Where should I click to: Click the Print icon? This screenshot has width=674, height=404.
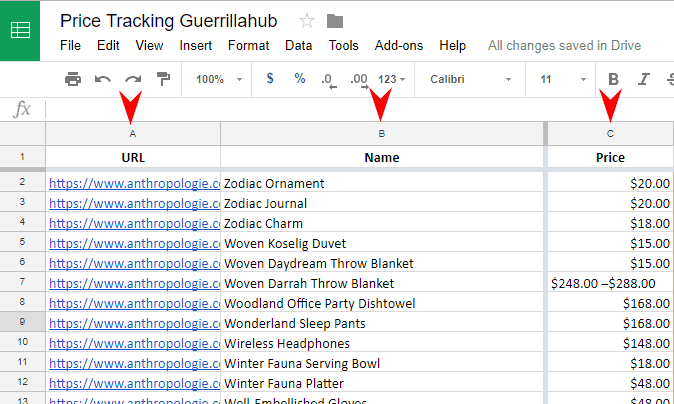tap(73, 79)
